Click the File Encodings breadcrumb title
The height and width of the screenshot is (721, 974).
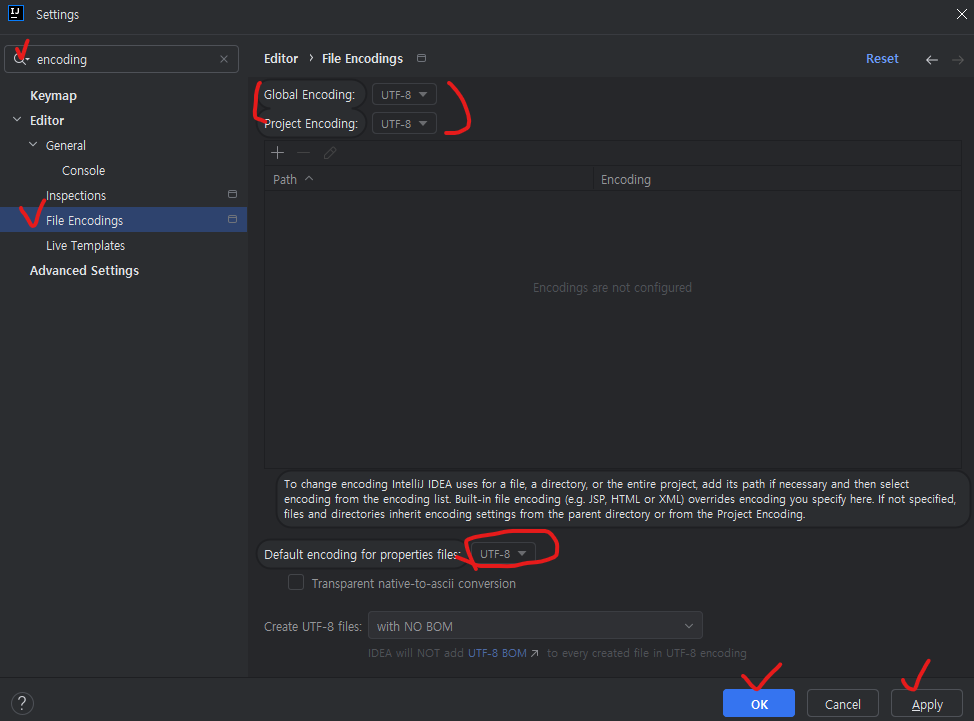click(362, 58)
